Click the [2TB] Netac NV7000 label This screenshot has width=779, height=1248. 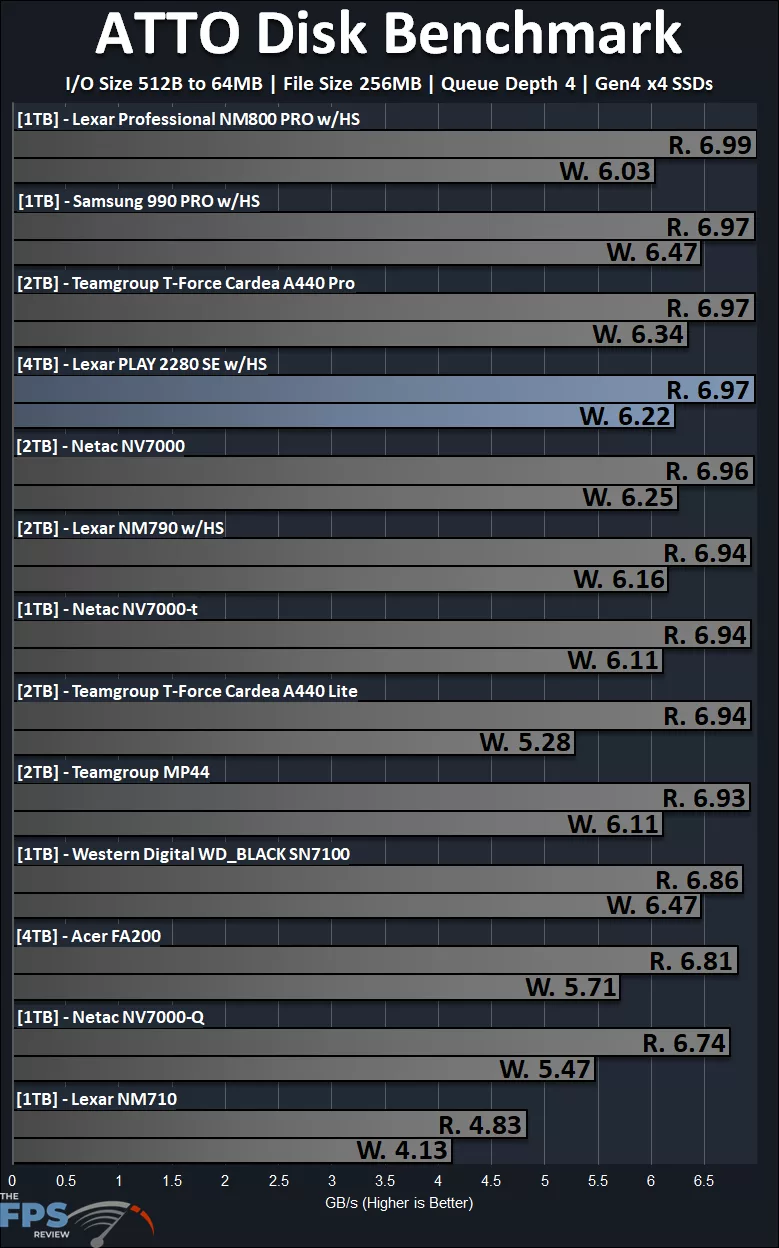click(101, 446)
